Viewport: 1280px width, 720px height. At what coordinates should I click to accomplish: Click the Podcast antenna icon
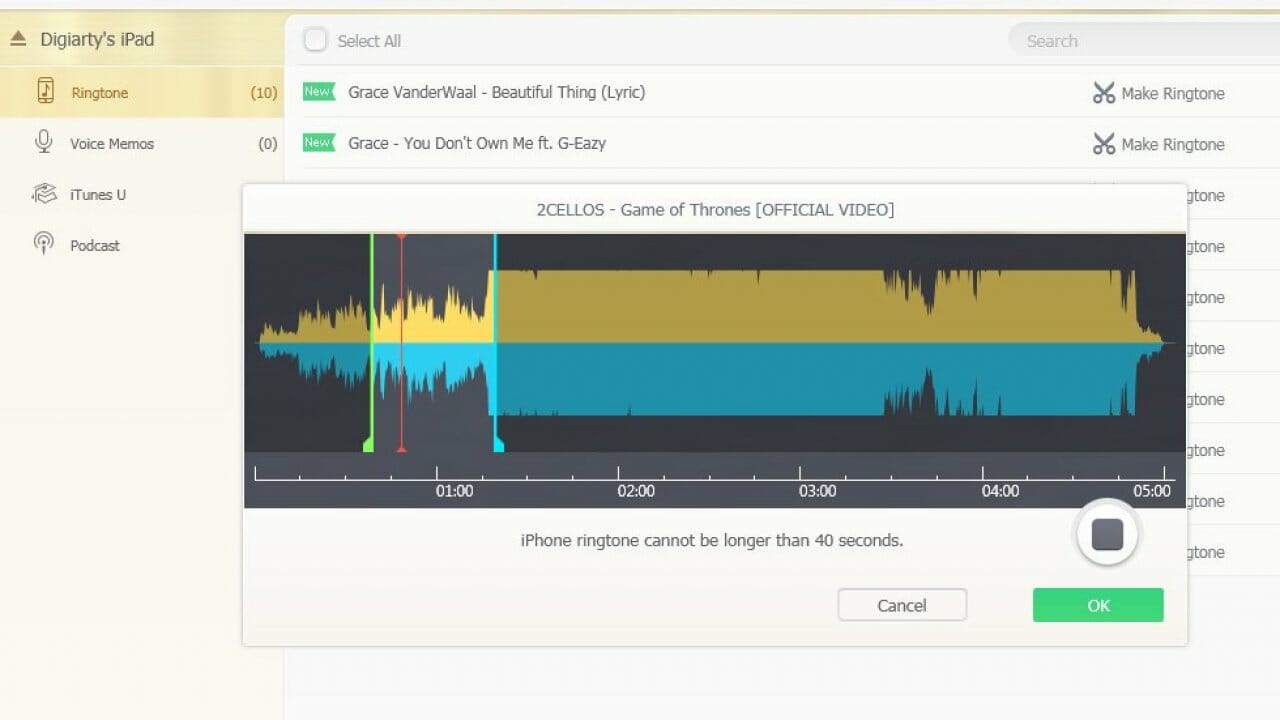click(44, 244)
